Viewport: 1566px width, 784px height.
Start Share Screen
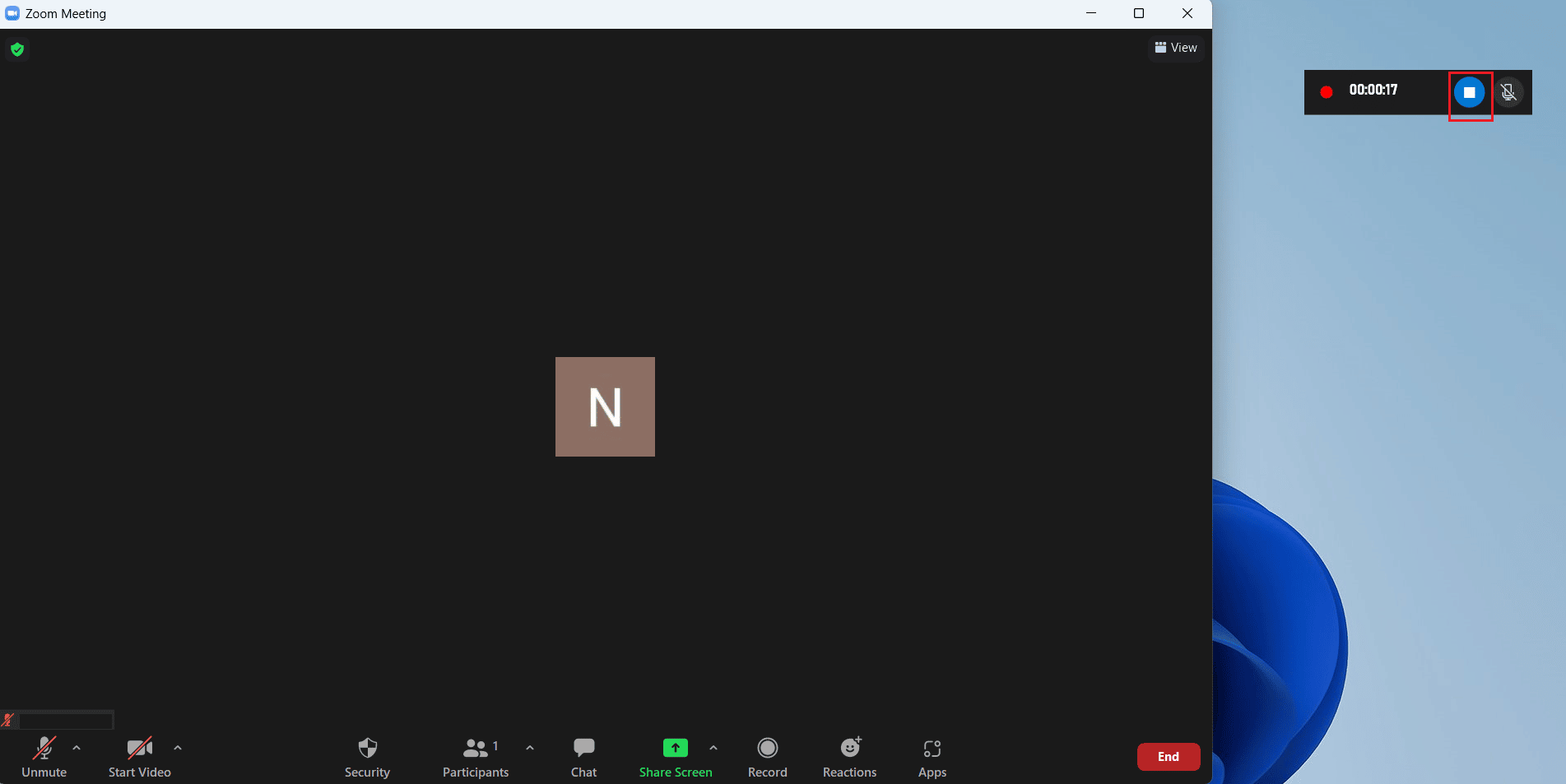click(675, 755)
